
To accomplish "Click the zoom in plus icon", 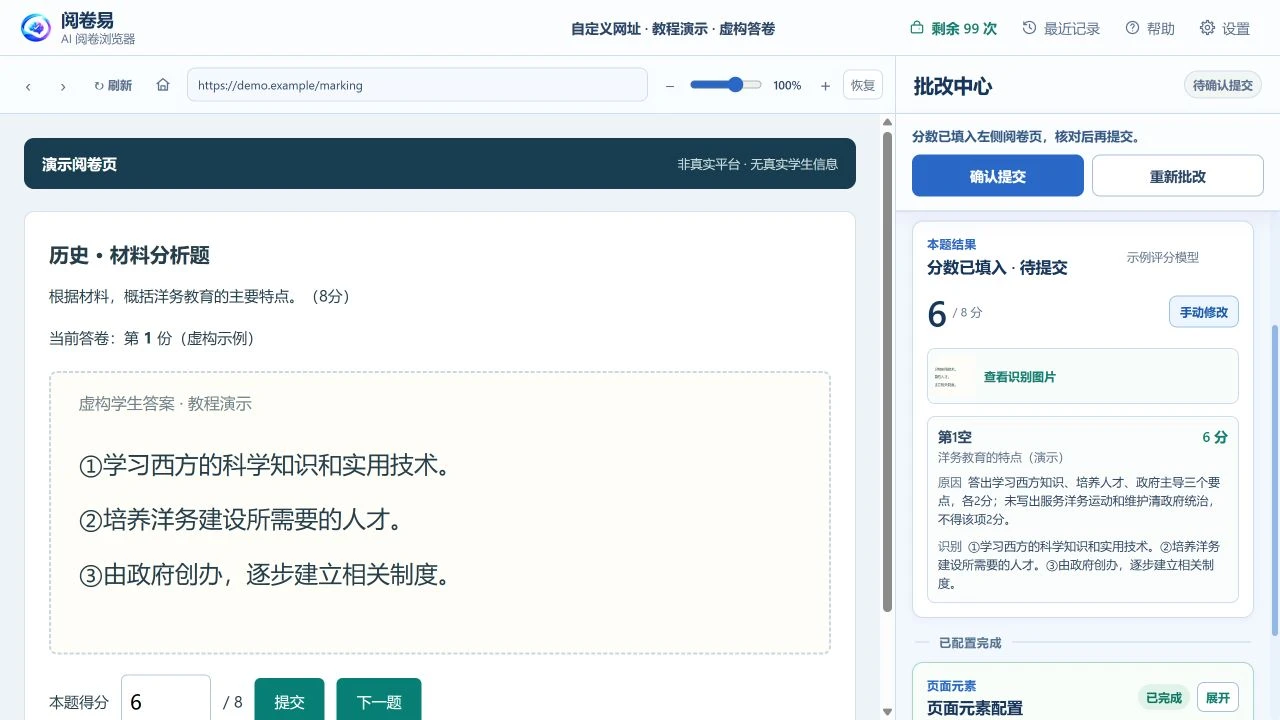I will (825, 86).
